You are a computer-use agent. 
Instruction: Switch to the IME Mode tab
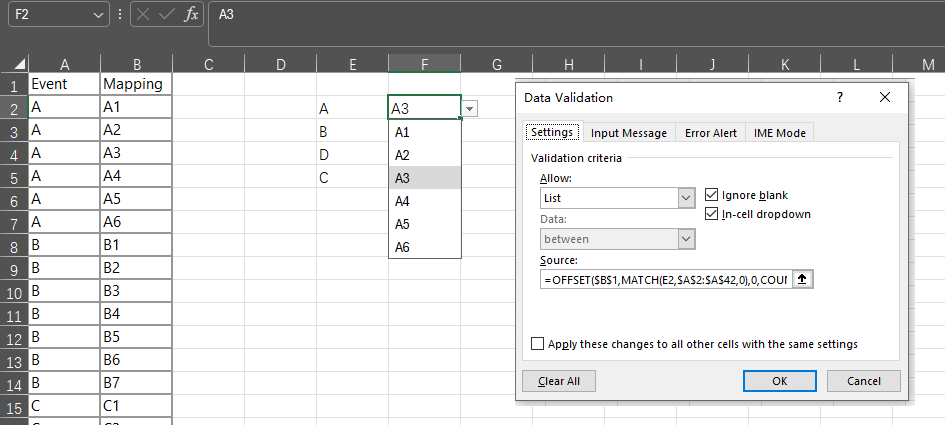[x=780, y=133]
